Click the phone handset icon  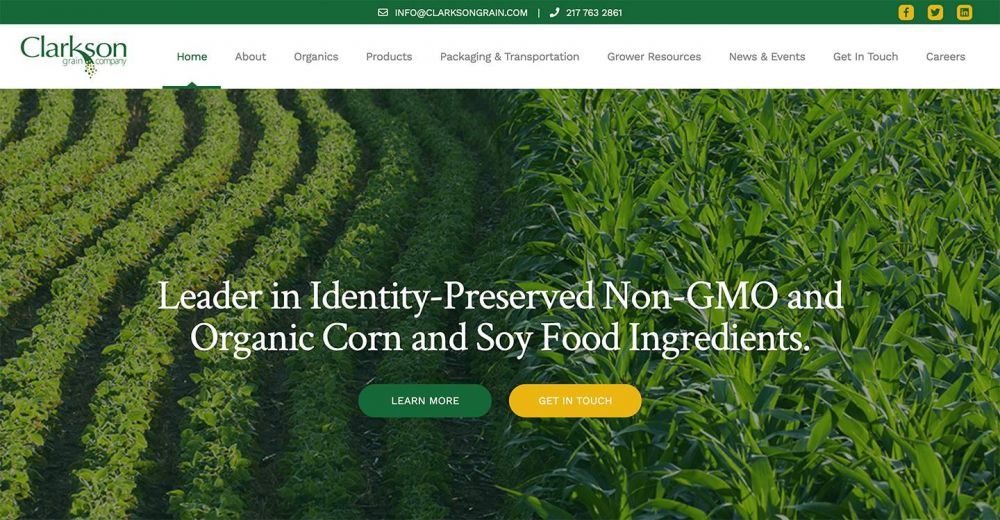pyautogui.click(x=554, y=12)
